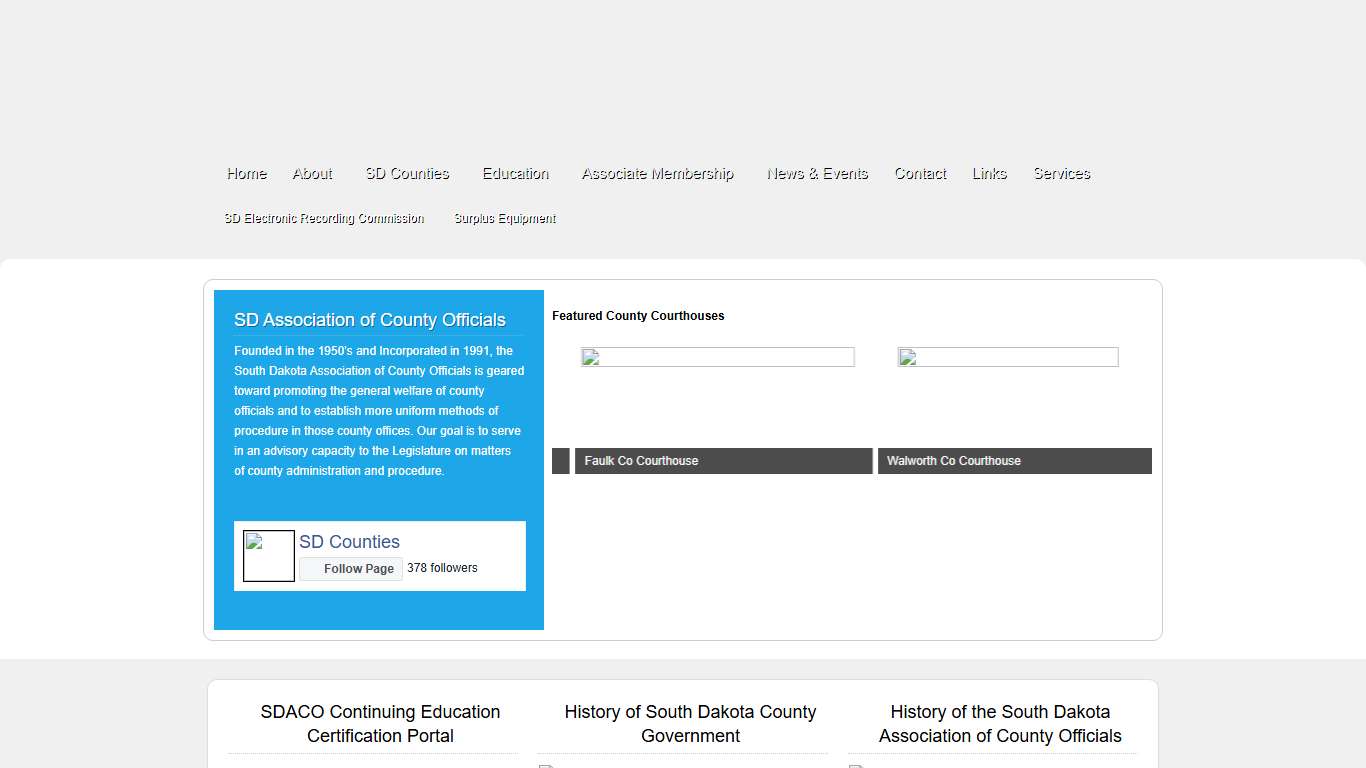Viewport: 1366px width, 768px height.
Task: Expand the SD Counties navigation menu
Action: pos(406,173)
